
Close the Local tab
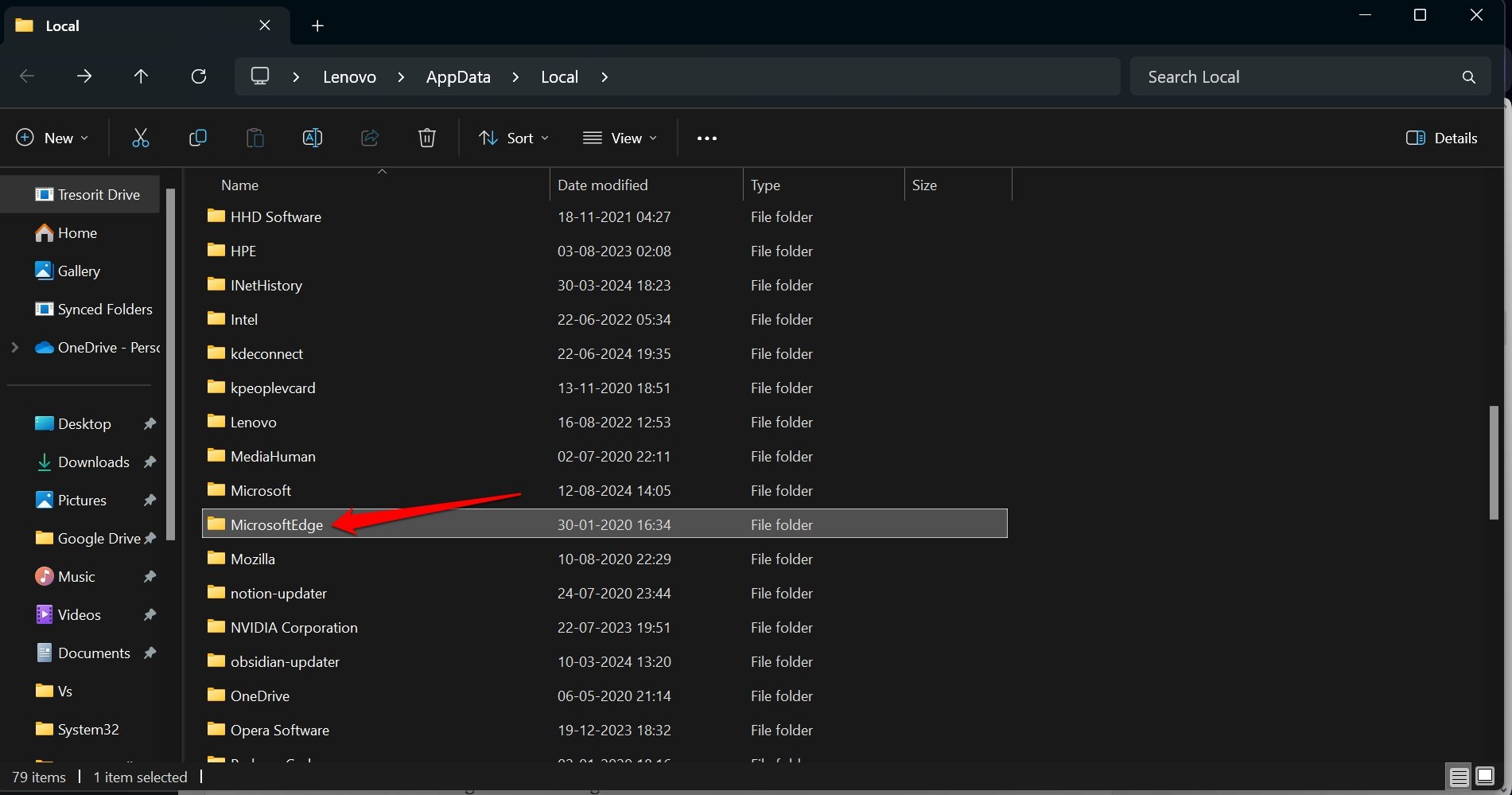click(x=265, y=25)
